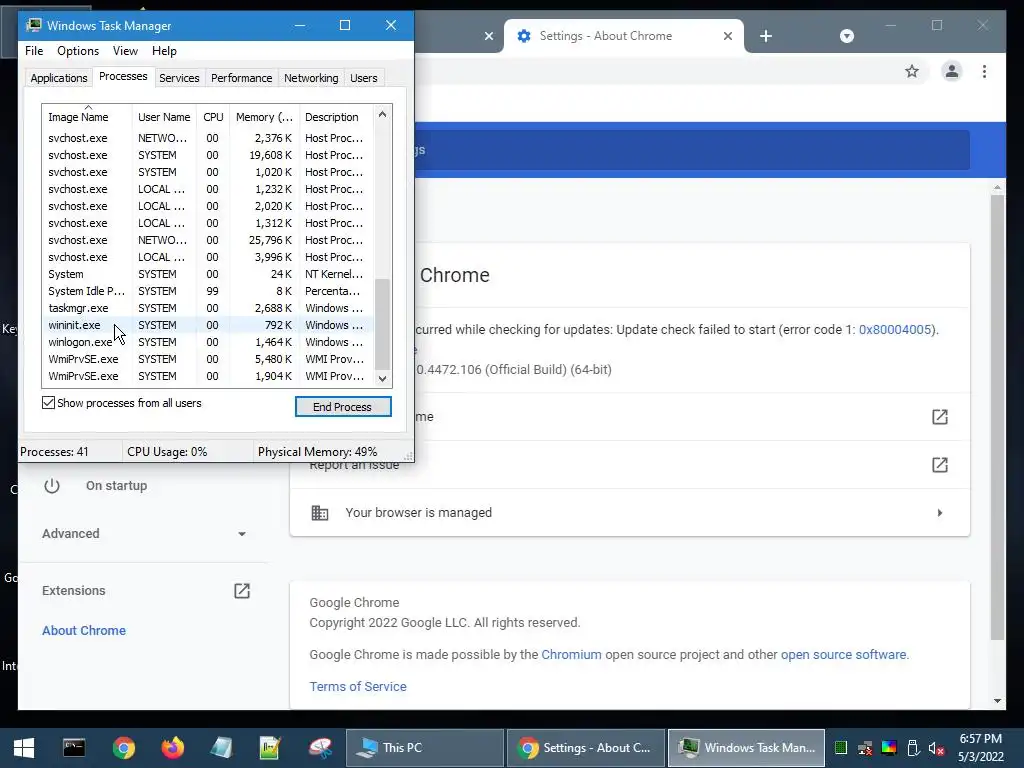
Task: Switch to This PC taskbar window
Action: click(x=424, y=748)
